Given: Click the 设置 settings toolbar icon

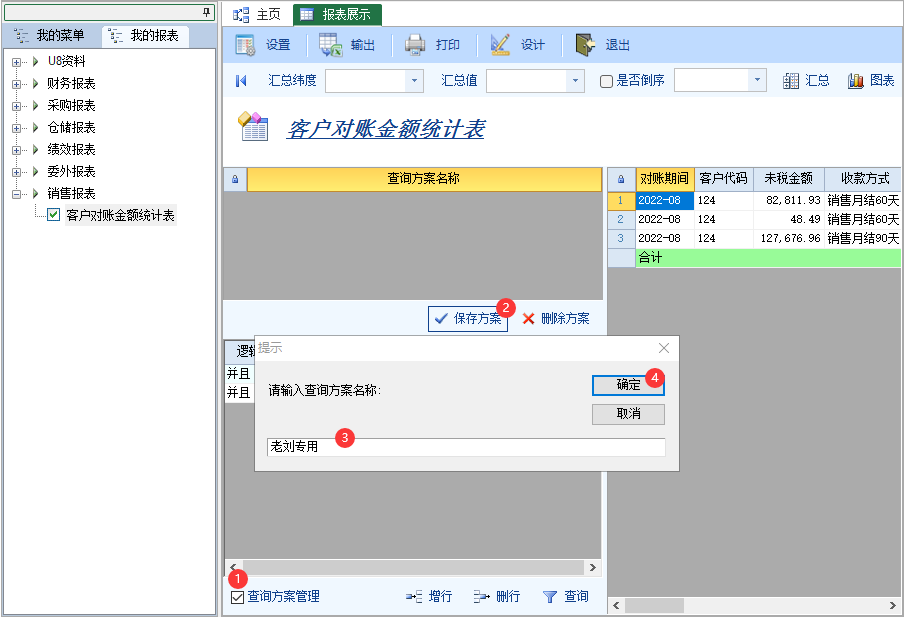Looking at the screenshot, I should click(x=245, y=45).
